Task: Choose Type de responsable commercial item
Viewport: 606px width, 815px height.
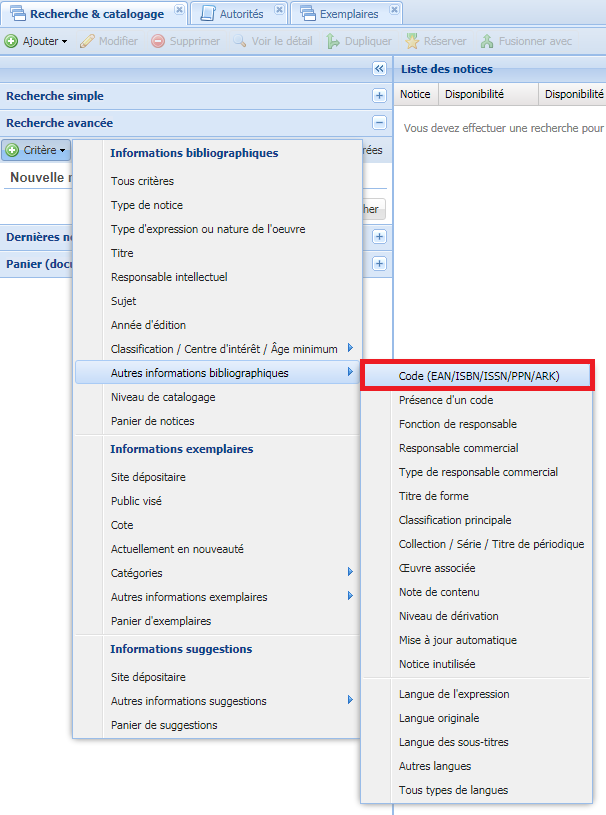Action: click(x=477, y=472)
